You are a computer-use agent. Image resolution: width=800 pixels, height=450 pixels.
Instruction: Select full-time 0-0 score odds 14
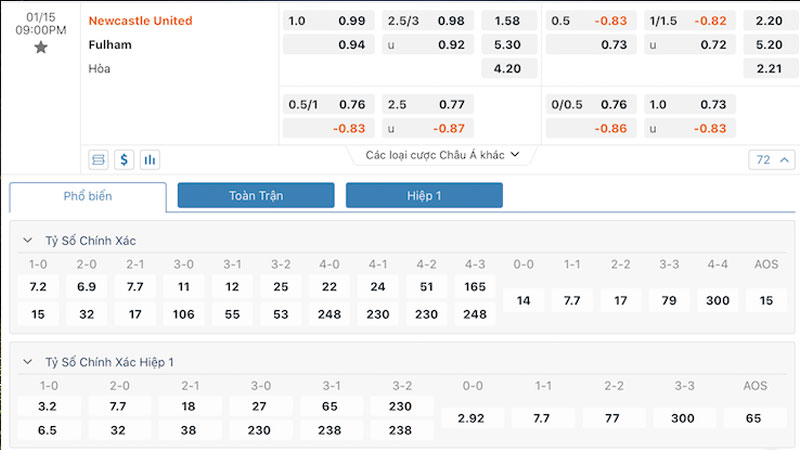pyautogui.click(x=523, y=300)
